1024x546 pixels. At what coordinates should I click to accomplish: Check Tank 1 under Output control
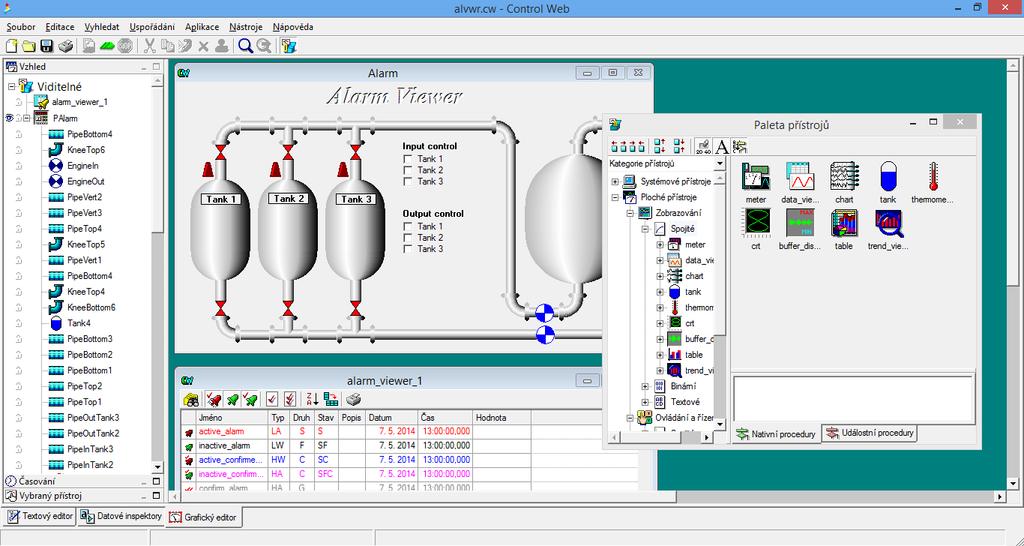408,226
